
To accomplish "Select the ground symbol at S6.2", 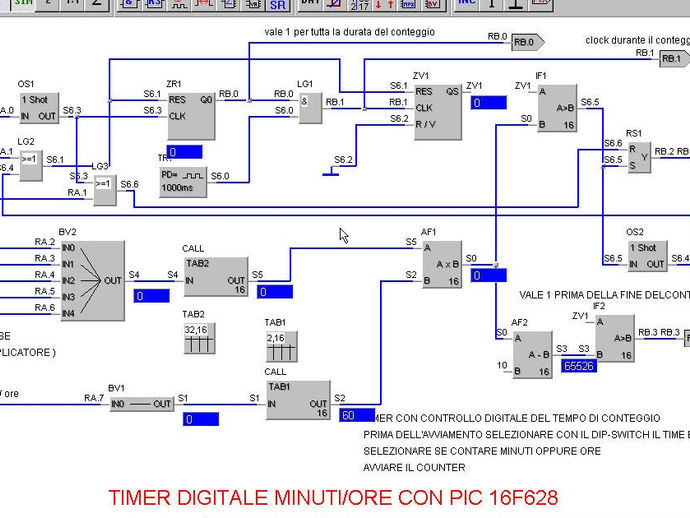I will click(330, 172).
